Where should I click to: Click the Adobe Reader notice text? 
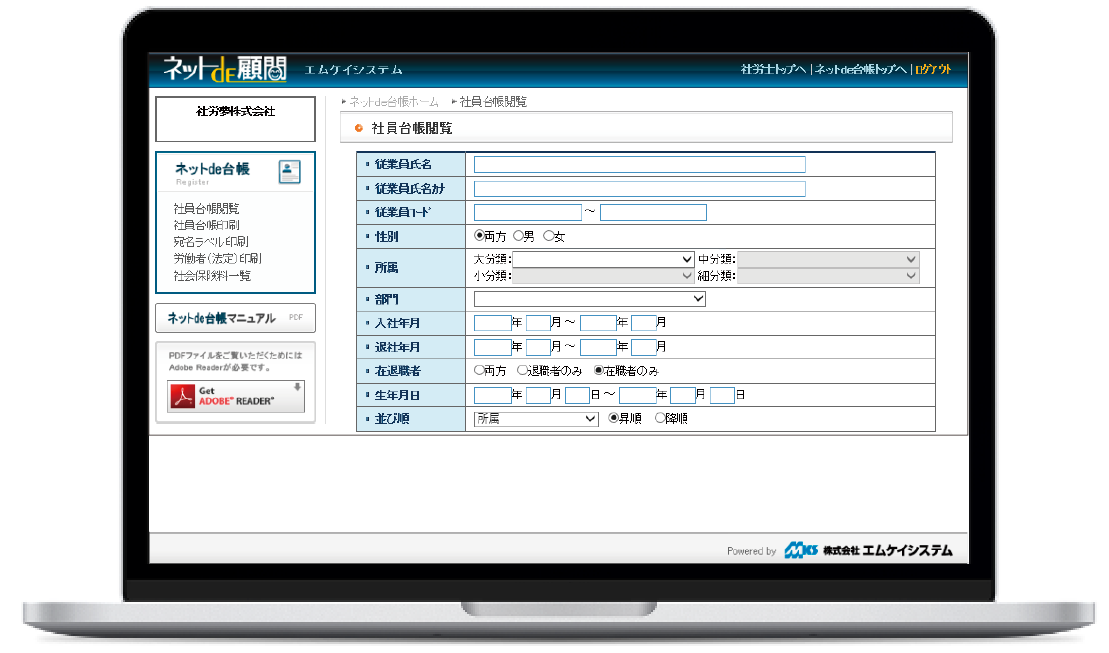[235, 361]
